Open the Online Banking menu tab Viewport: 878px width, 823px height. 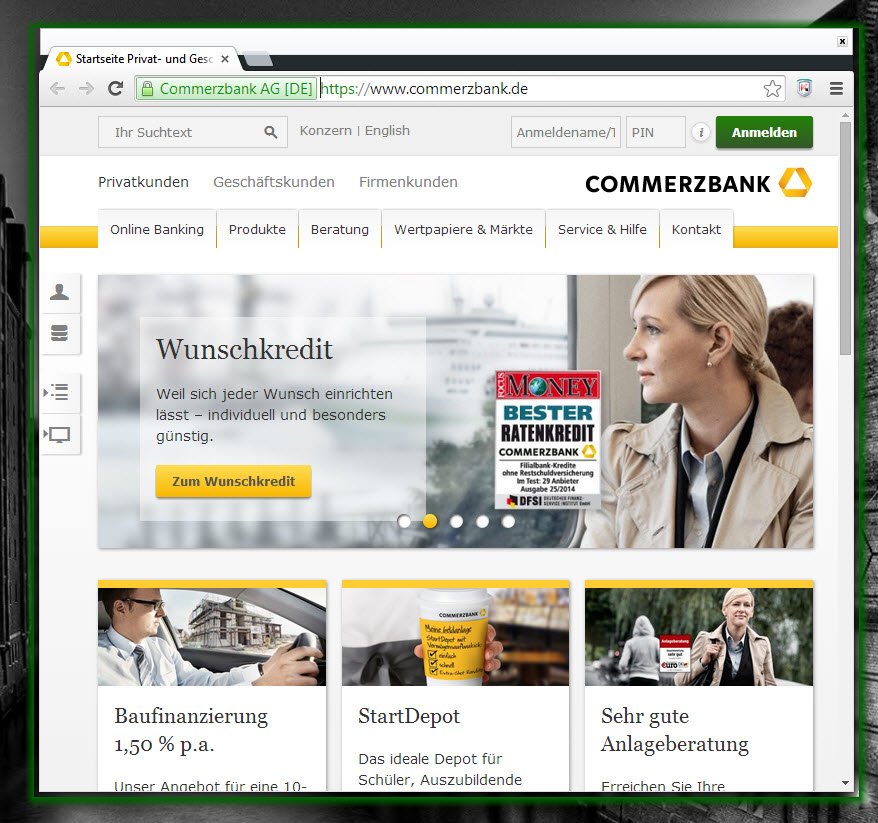(157, 229)
